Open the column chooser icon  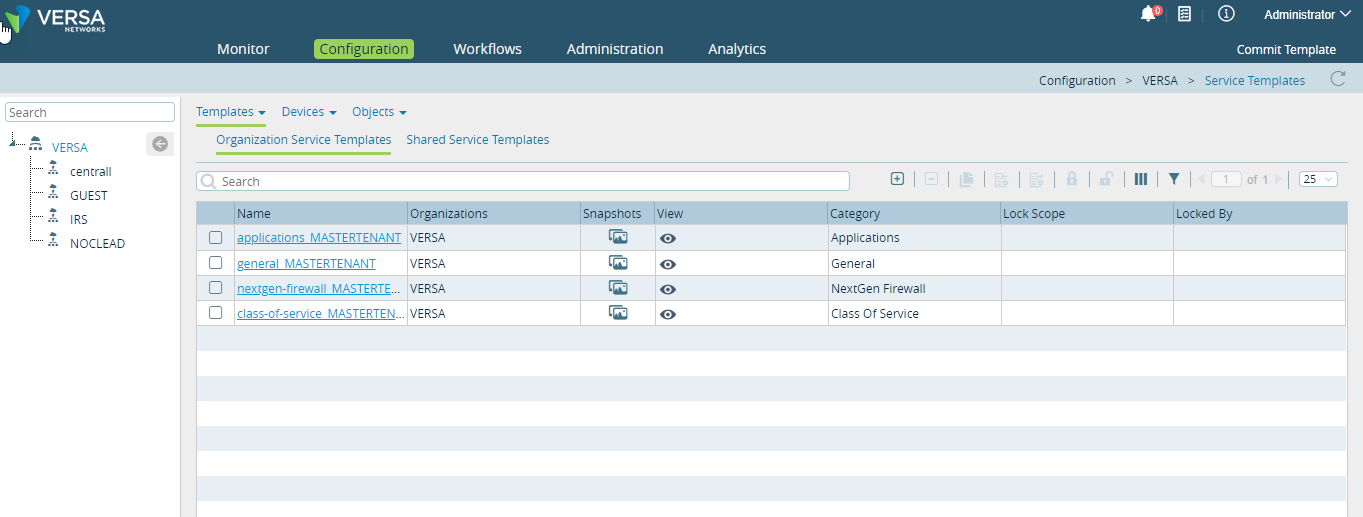[1140, 179]
